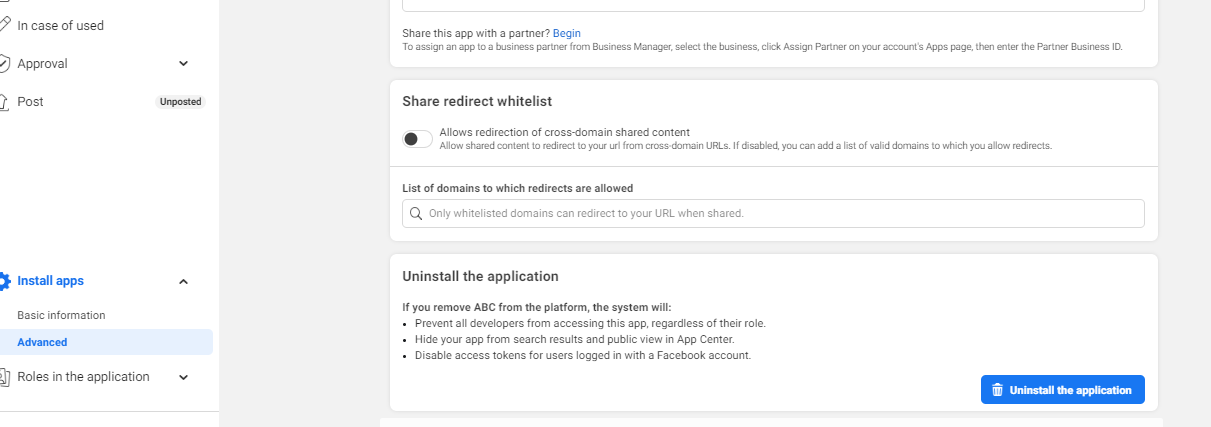Click the Begin link to share app
This screenshot has height=427, width=1211.
click(x=566, y=34)
